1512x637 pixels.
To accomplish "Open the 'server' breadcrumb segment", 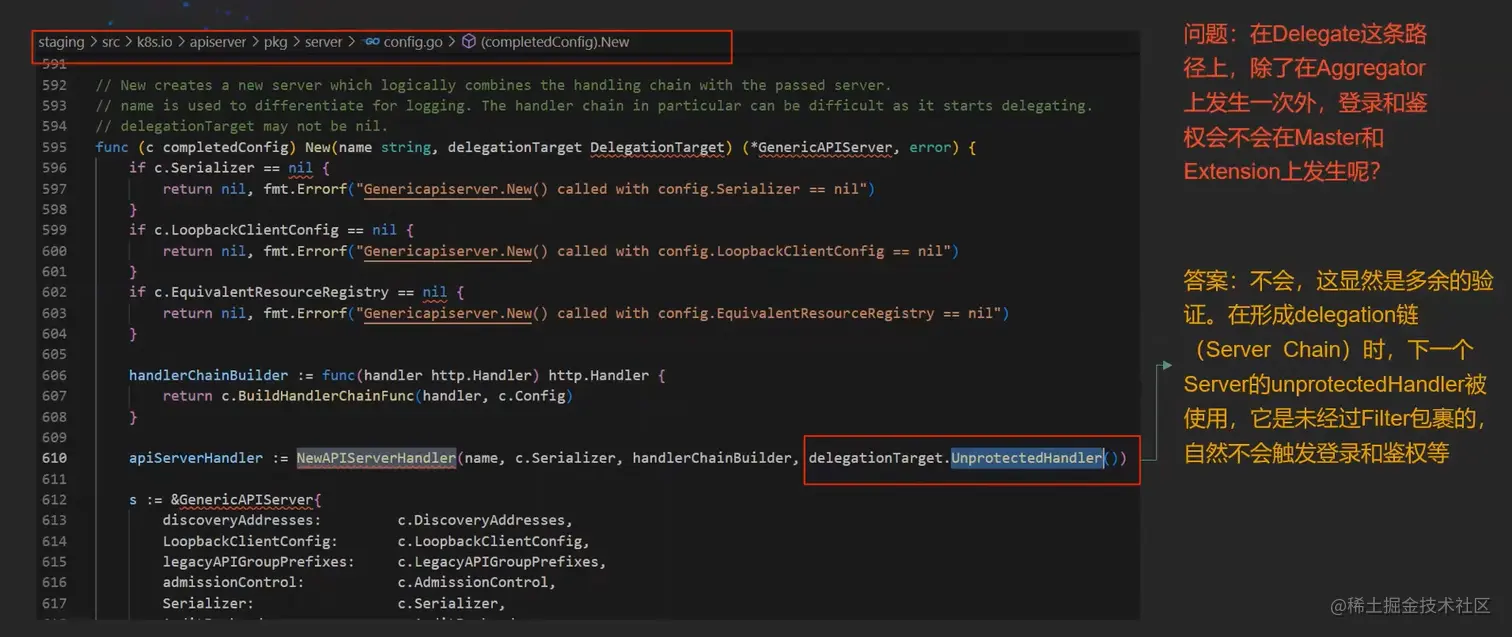I will pos(323,43).
